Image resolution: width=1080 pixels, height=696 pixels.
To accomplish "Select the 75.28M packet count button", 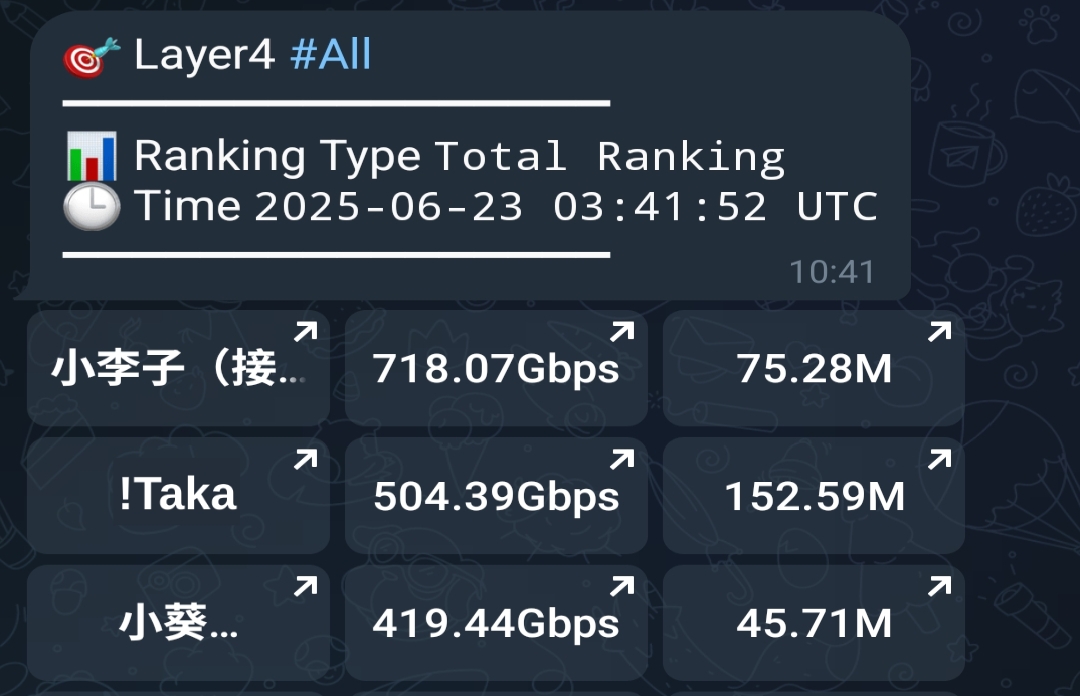I will coord(813,367).
